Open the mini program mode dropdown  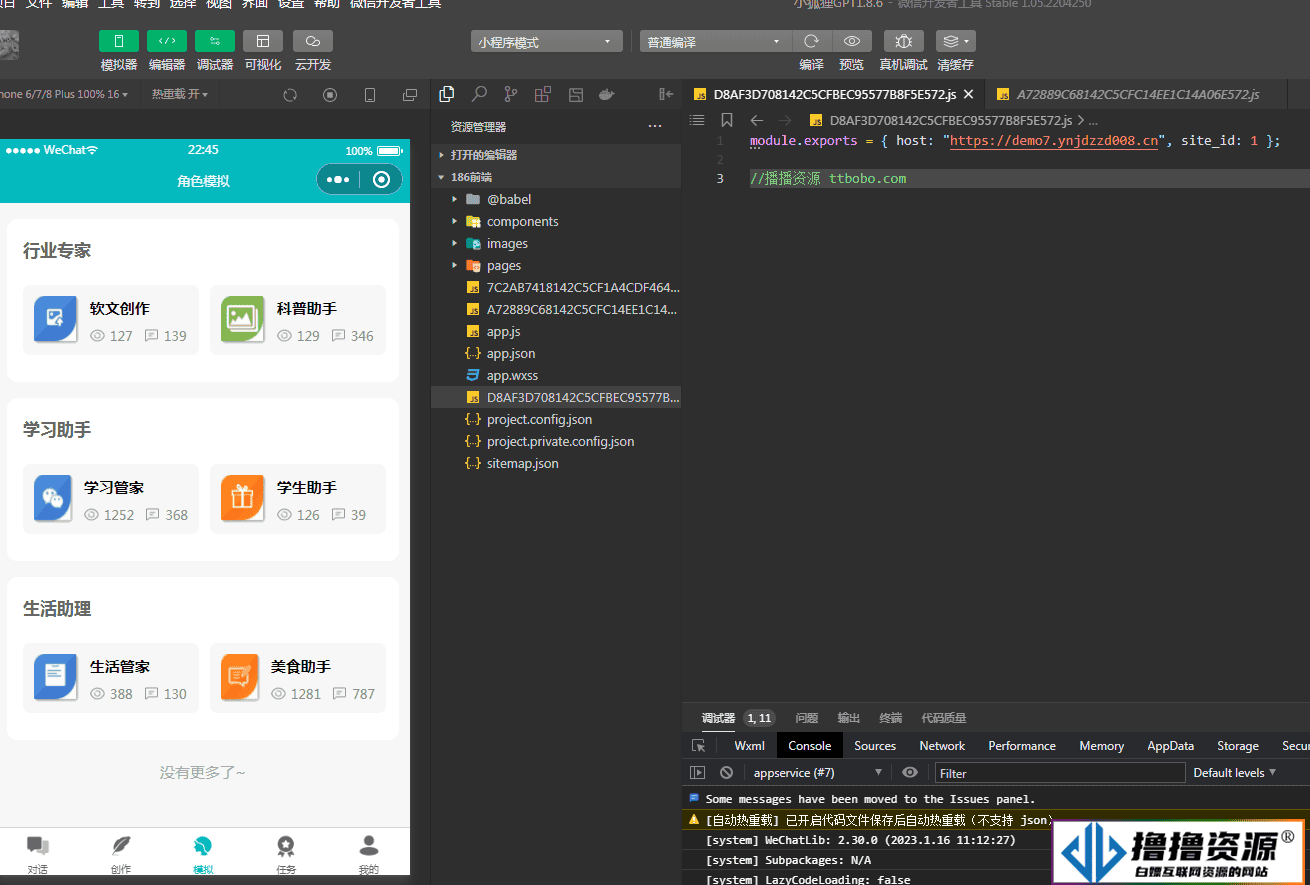point(546,42)
